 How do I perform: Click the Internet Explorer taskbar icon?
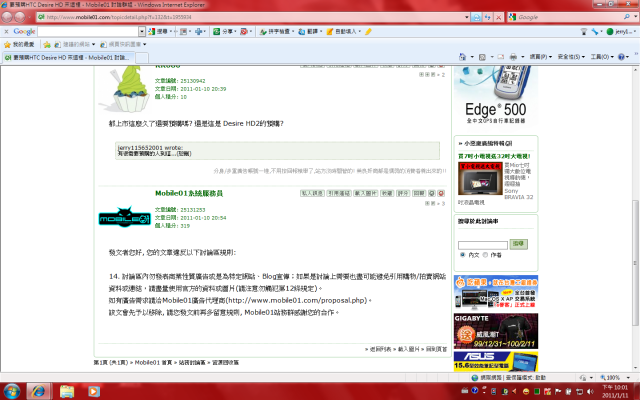39,391
